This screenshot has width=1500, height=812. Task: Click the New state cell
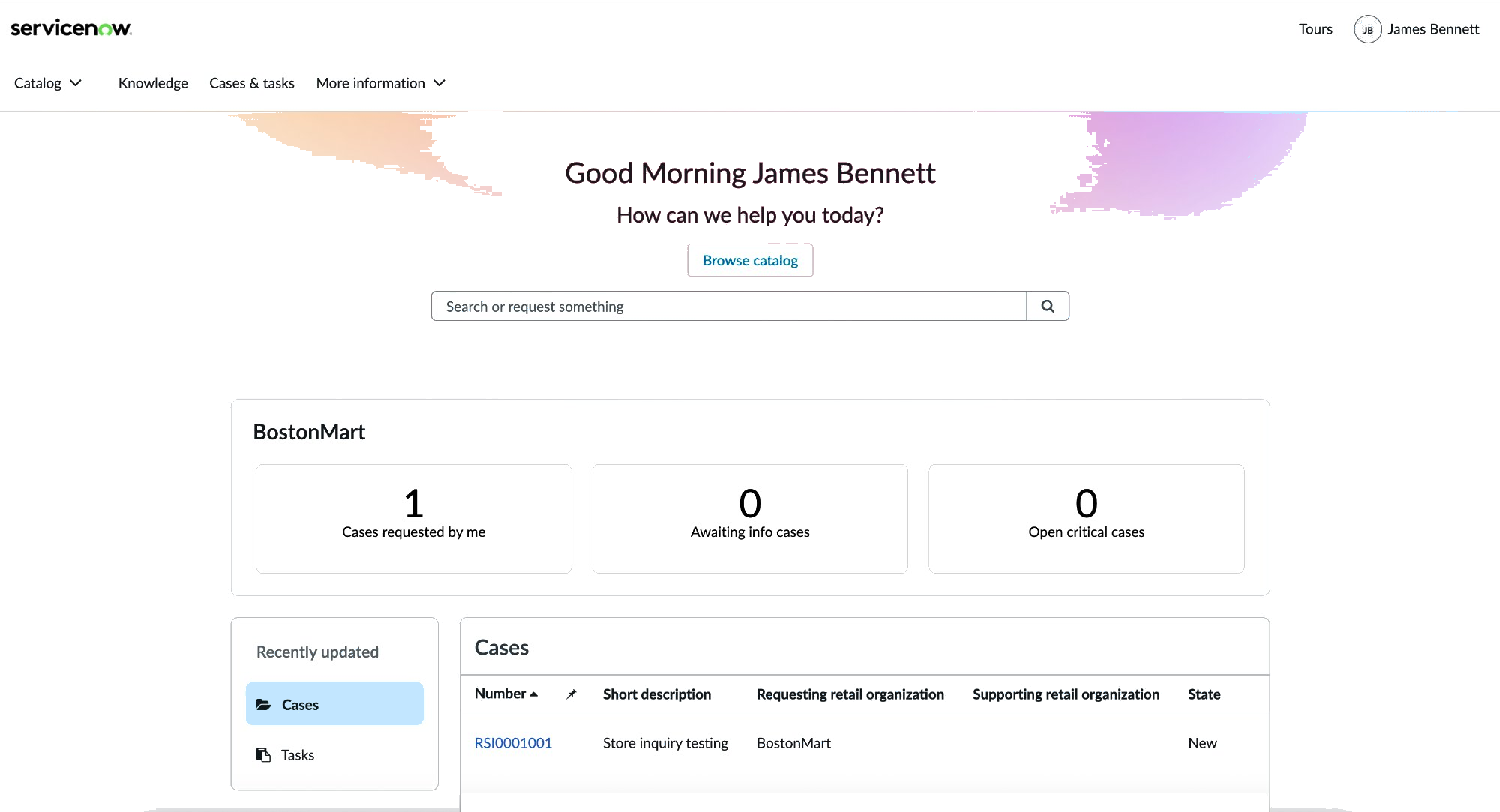pyautogui.click(x=1202, y=743)
